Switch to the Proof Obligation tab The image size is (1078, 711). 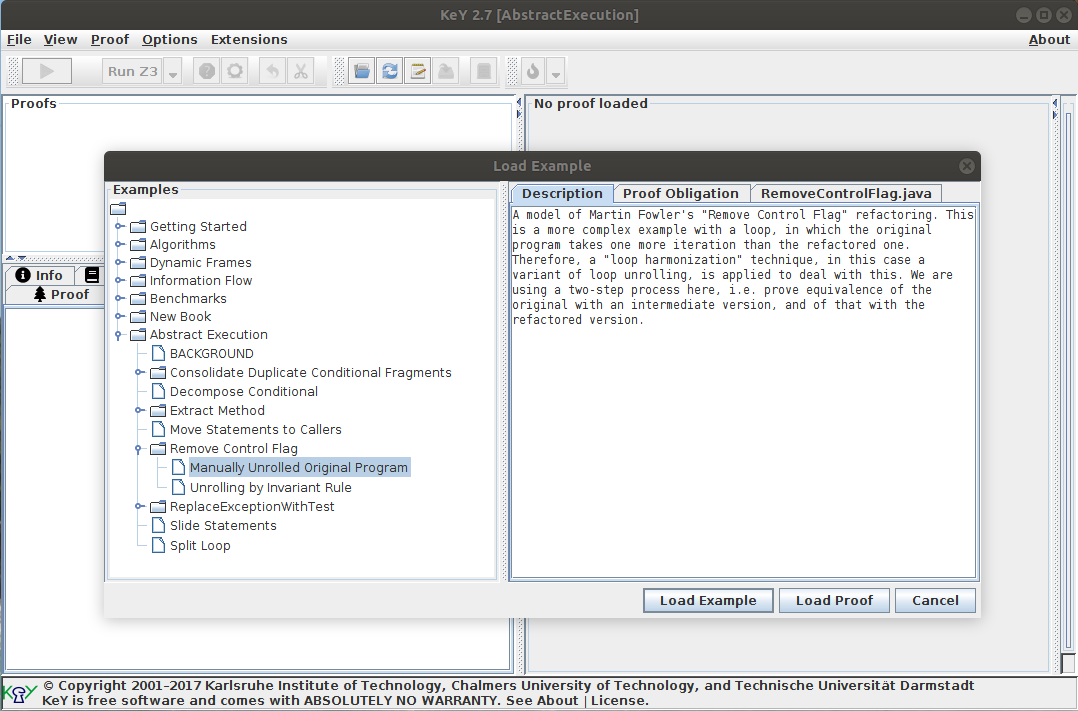680,194
